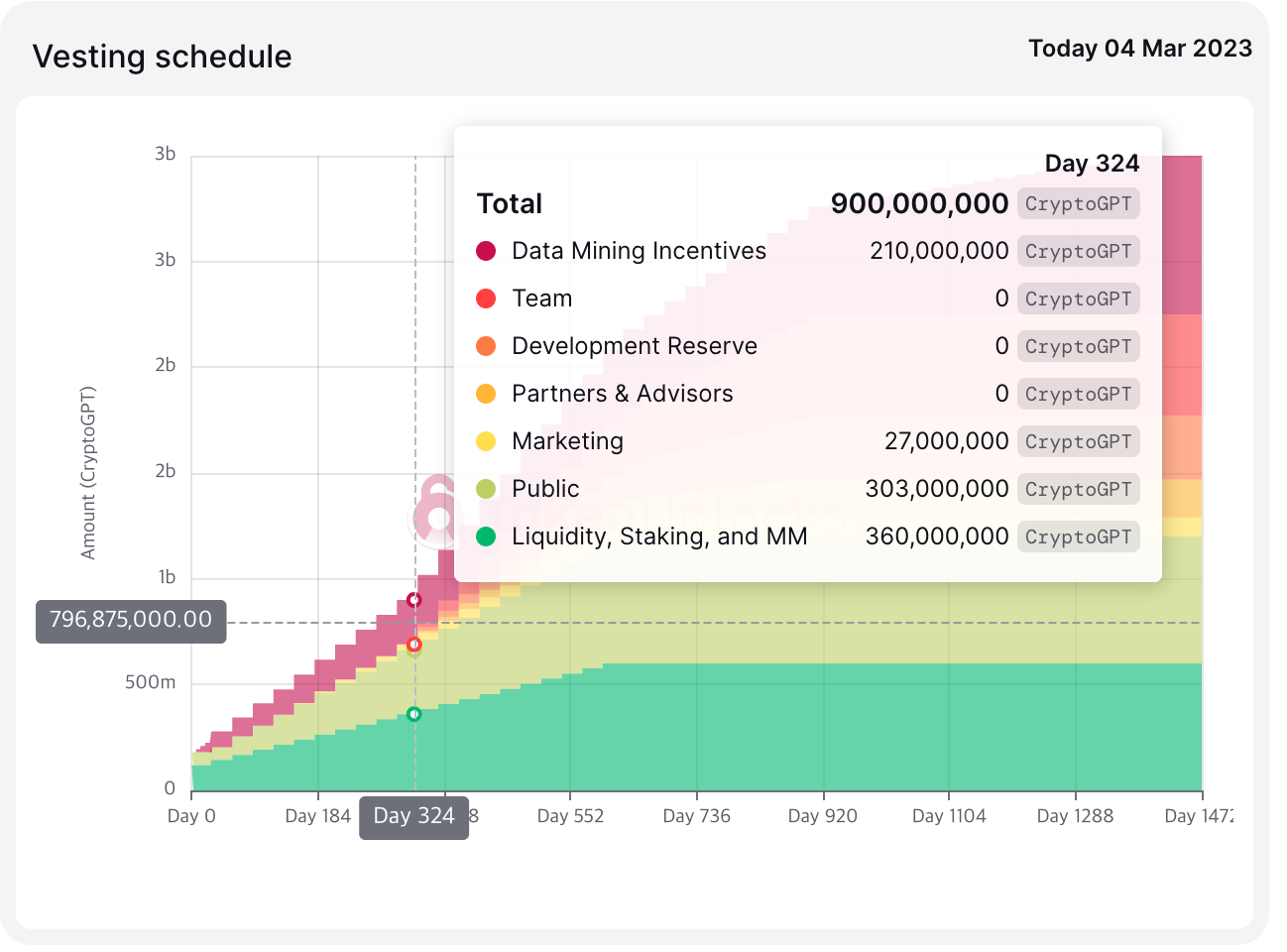This screenshot has height=952, width=1287.
Task: Click the olive Public legend dot
Action: (x=486, y=489)
